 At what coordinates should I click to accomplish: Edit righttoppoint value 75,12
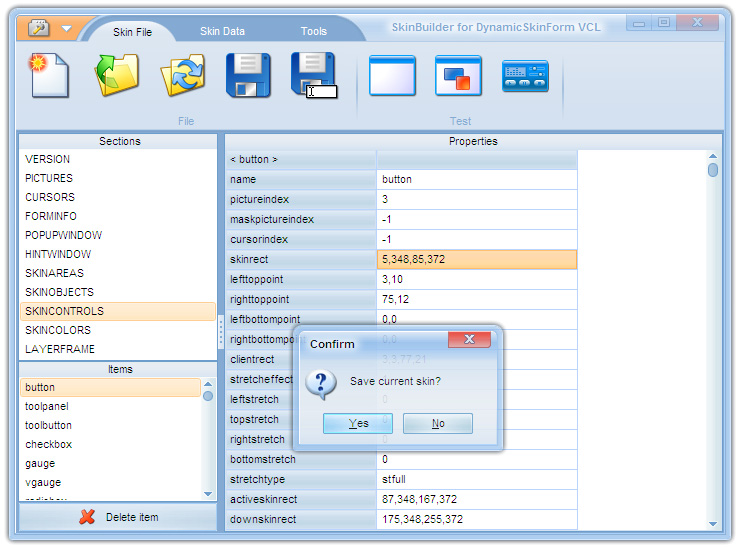tap(477, 299)
